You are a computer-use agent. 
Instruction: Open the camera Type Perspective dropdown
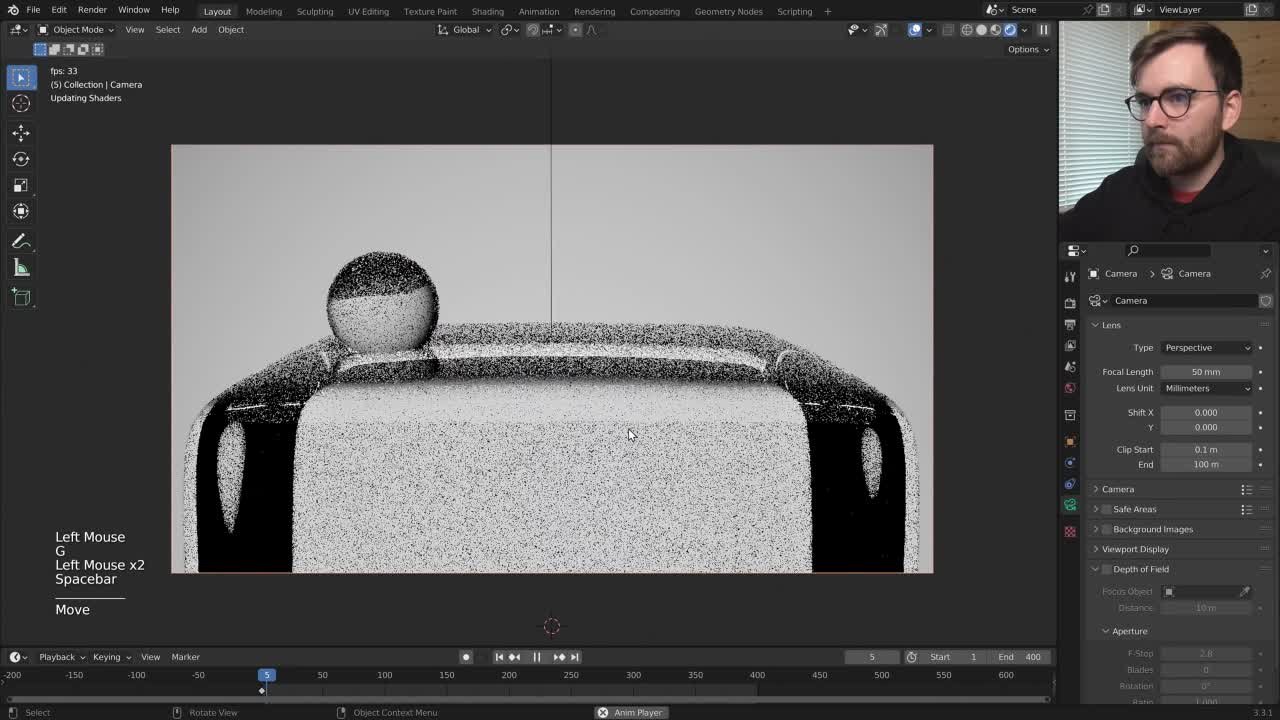click(1206, 348)
